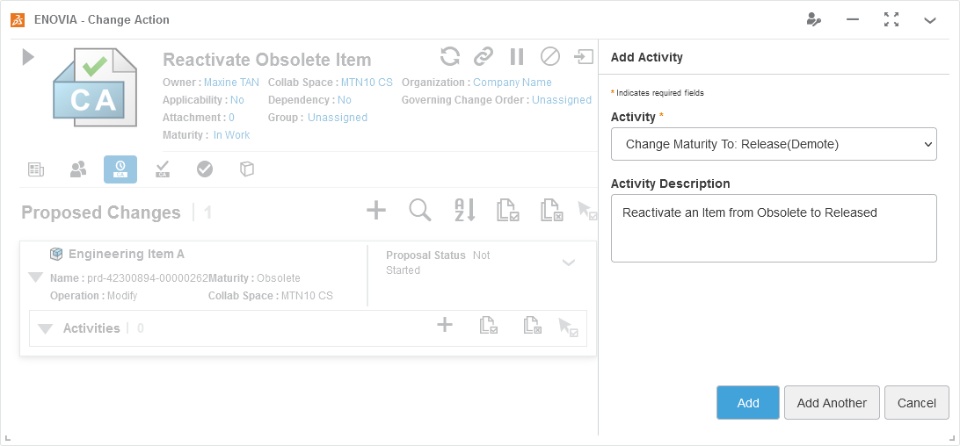Screen dimensions: 960x446
Task: Search proposed changes with magnifier icon
Action: click(421, 210)
